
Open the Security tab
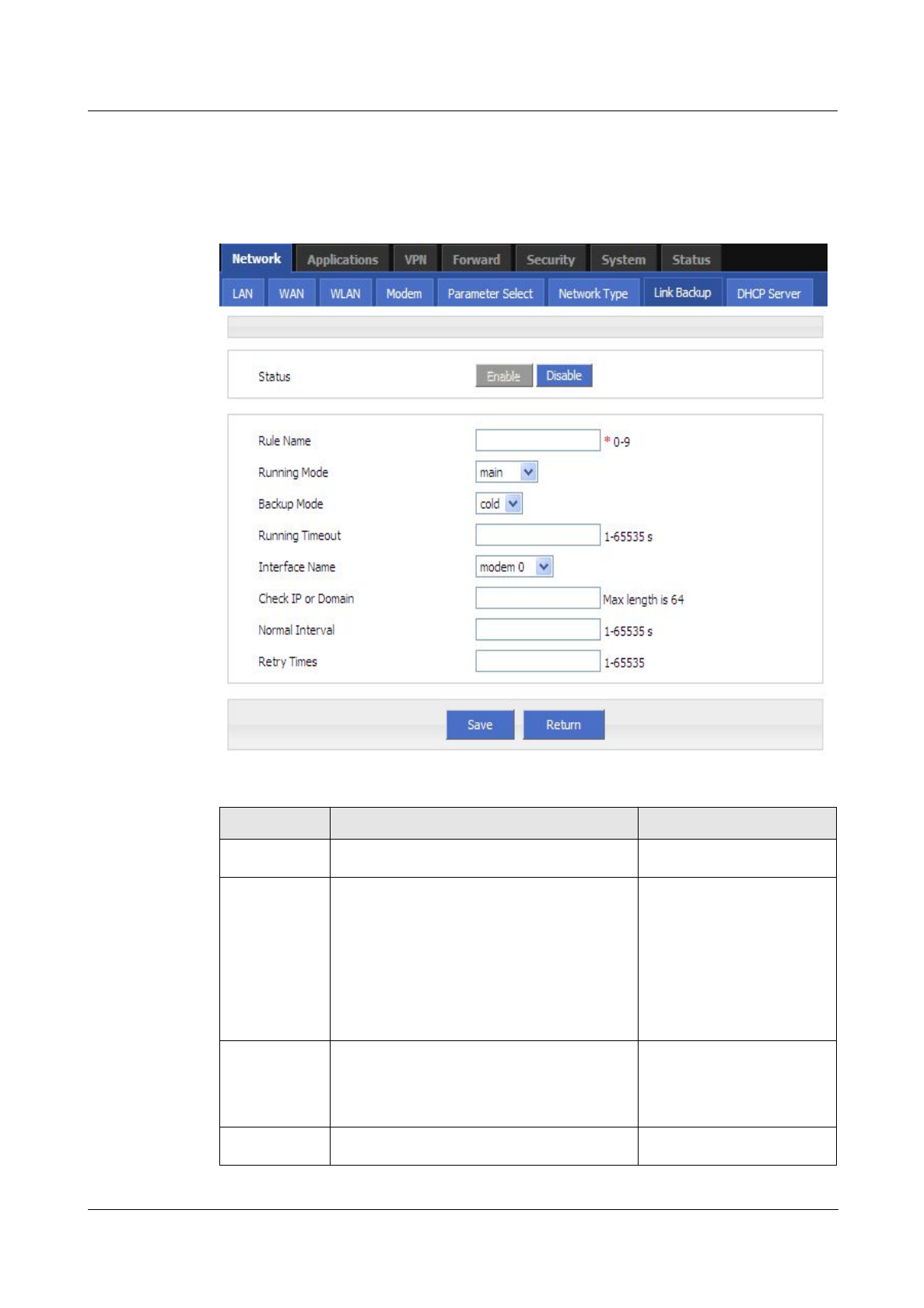[x=551, y=259]
